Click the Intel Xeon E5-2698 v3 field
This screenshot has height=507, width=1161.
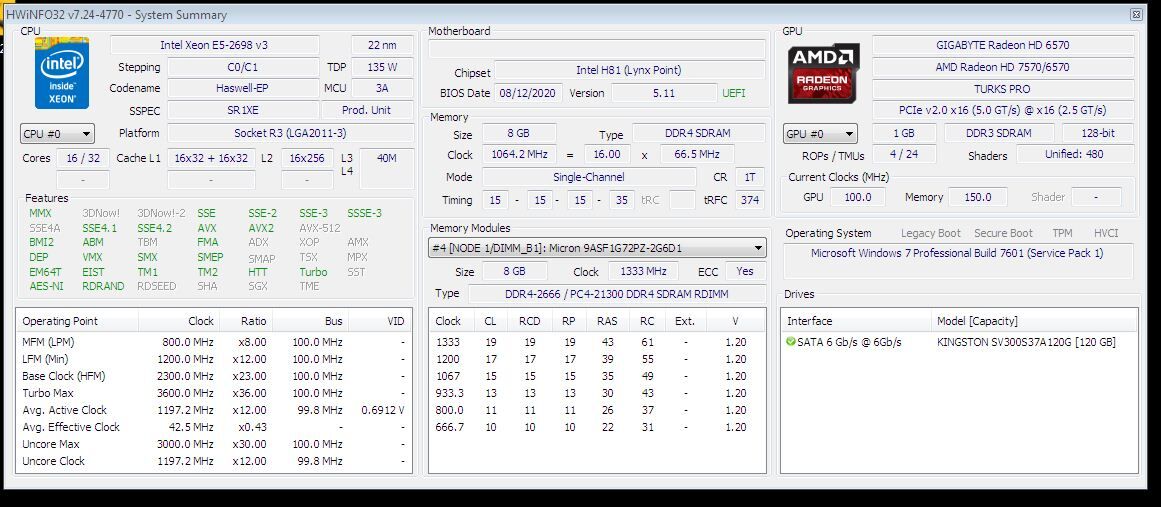tap(214, 45)
